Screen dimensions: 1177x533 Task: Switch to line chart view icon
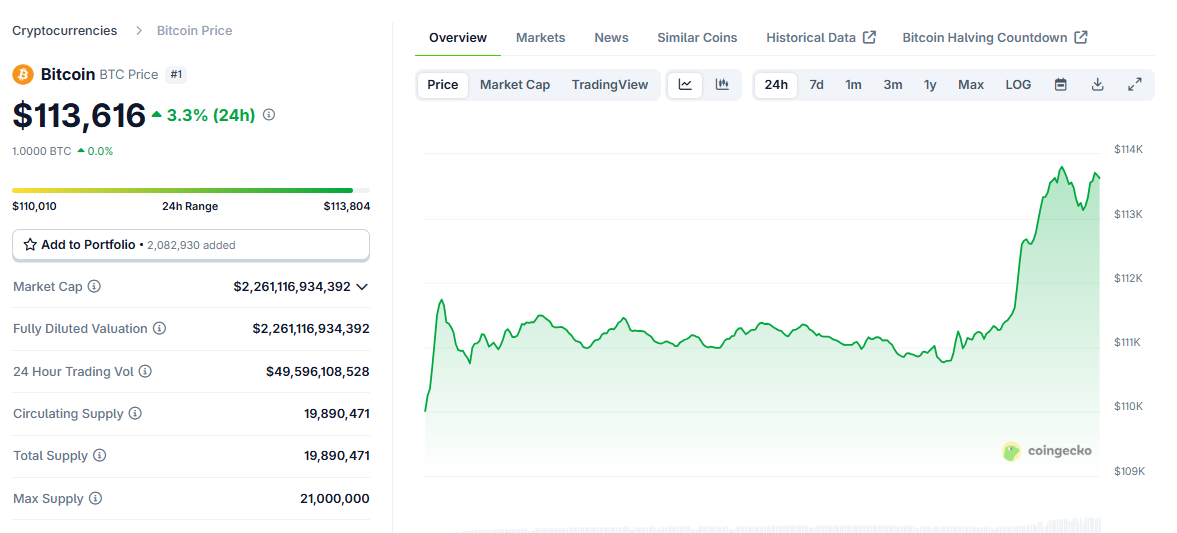685,85
